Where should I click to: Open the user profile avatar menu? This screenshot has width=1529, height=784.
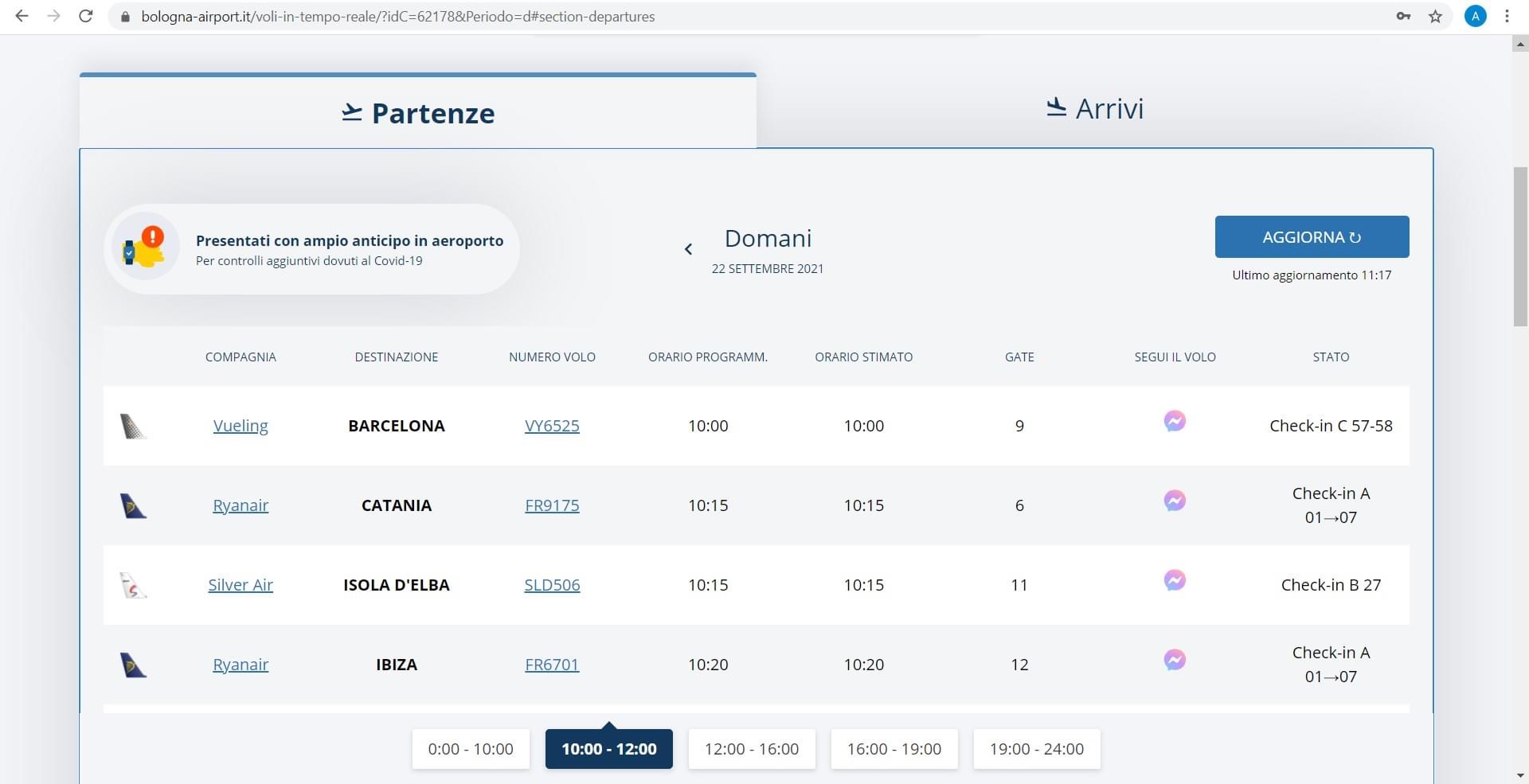point(1475,16)
